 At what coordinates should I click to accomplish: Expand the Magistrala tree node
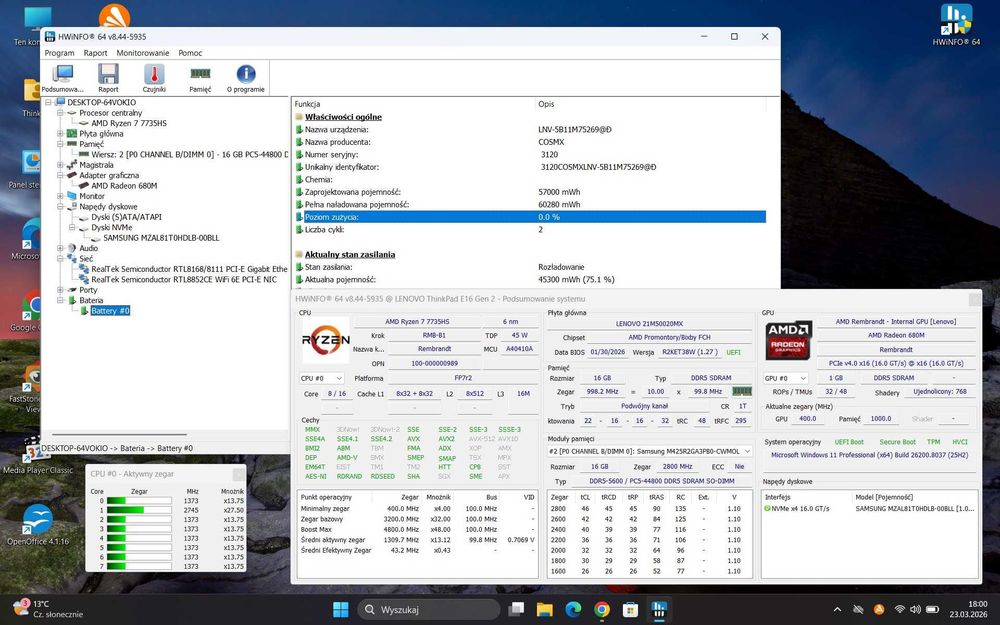61,165
